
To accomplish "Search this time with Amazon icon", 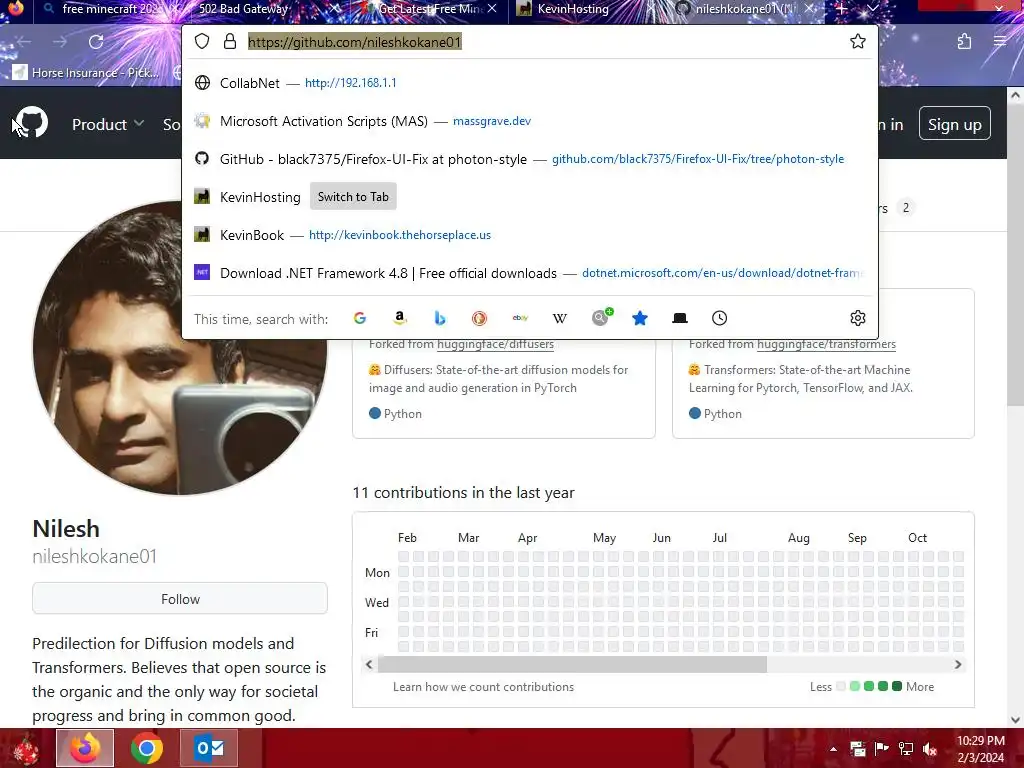I will coord(400,318).
